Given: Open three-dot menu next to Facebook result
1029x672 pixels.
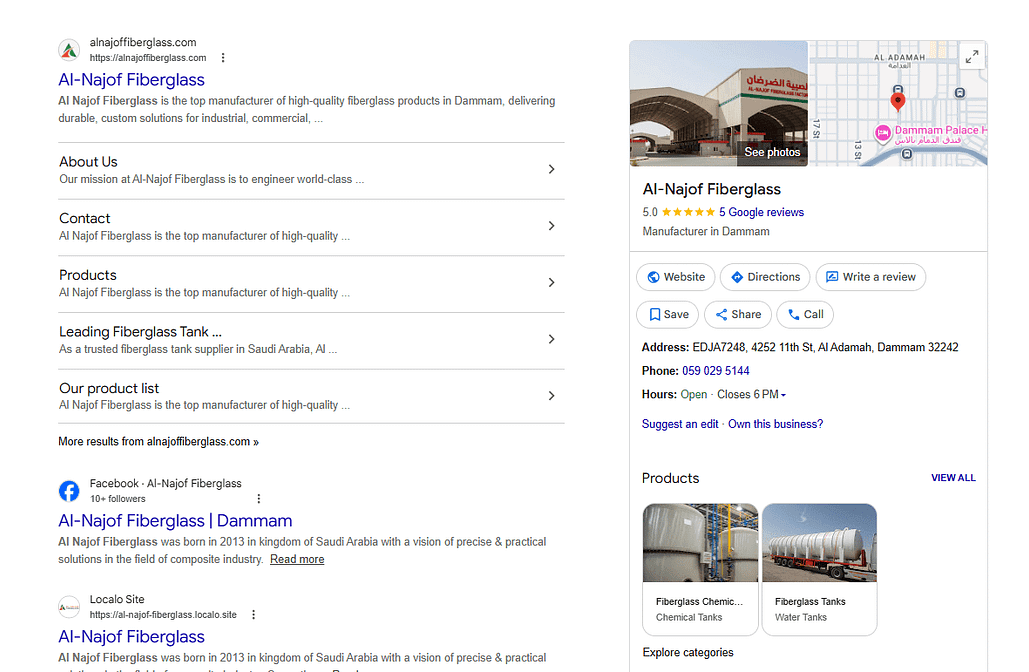Looking at the screenshot, I should click(259, 499).
